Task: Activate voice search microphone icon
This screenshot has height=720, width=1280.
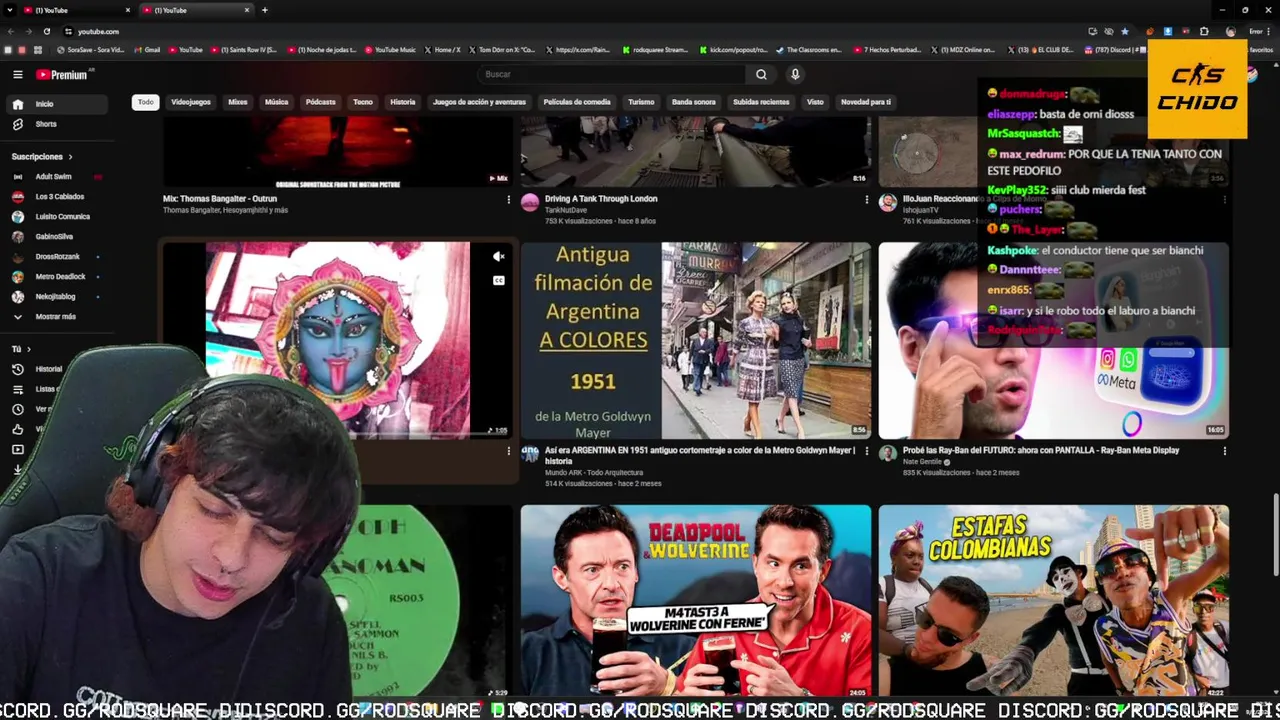Action: pos(795,74)
